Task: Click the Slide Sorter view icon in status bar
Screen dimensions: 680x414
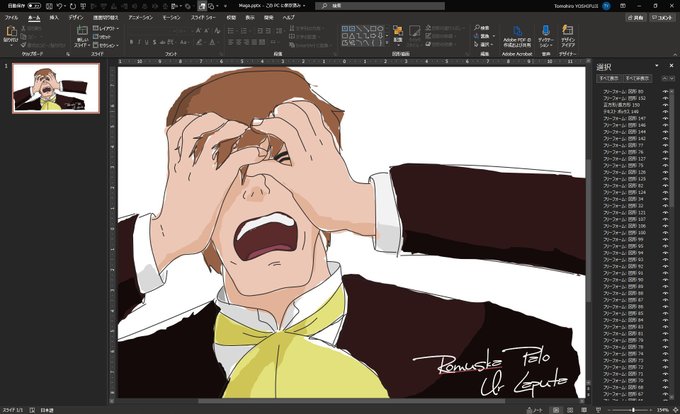Action: point(570,410)
